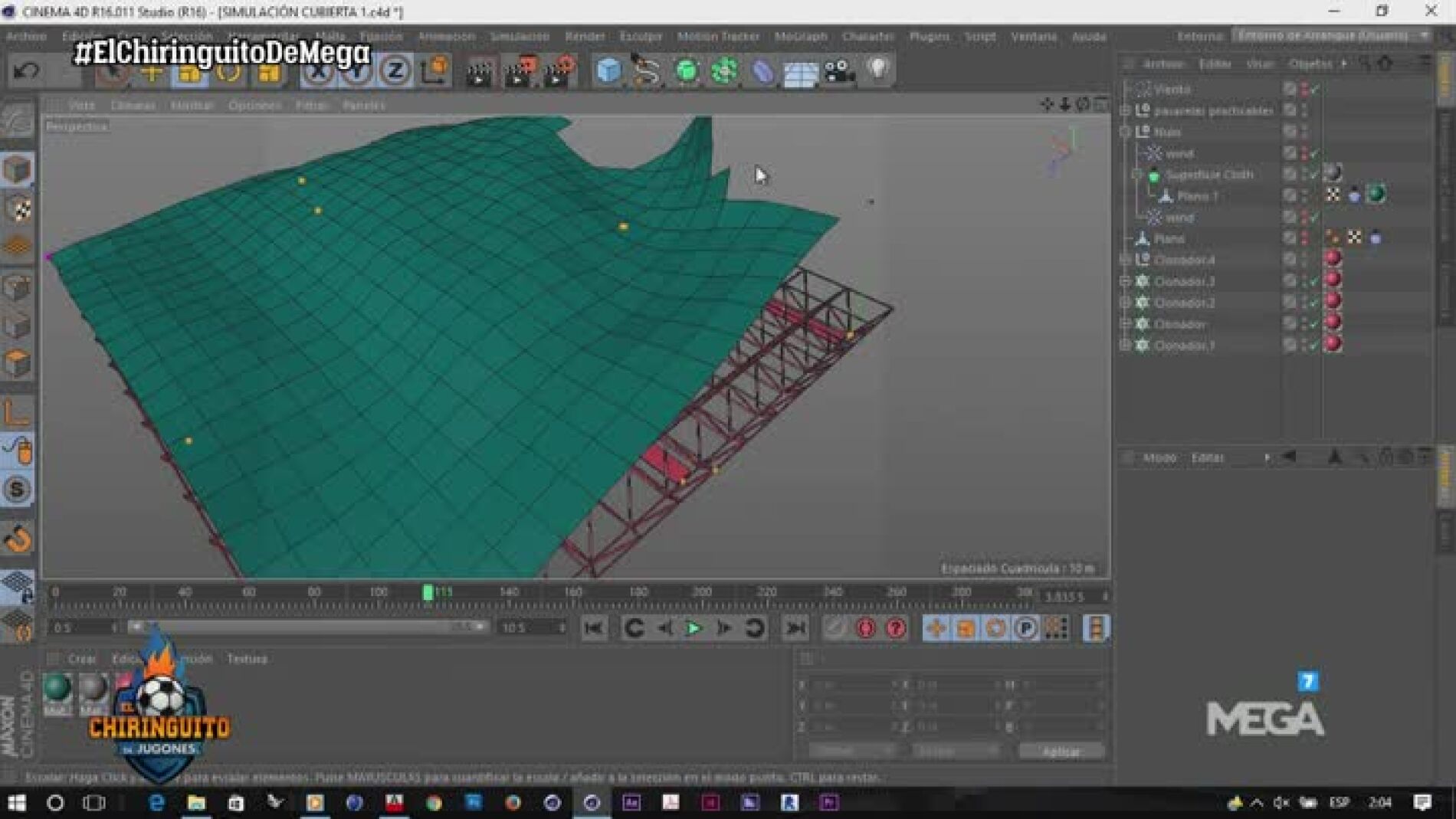Open the spline pen tool
The height and width of the screenshot is (819, 1456).
pos(647,71)
